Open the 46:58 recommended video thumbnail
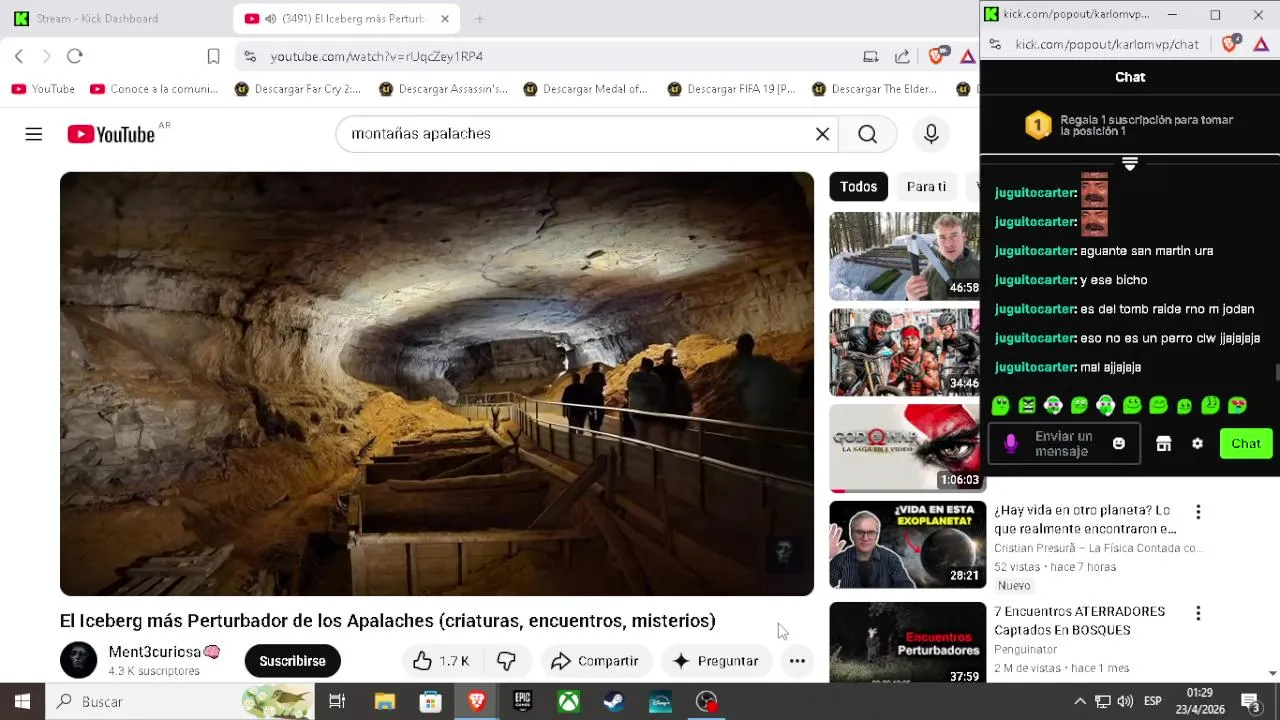Screen dimensions: 1280x720 pos(904,256)
